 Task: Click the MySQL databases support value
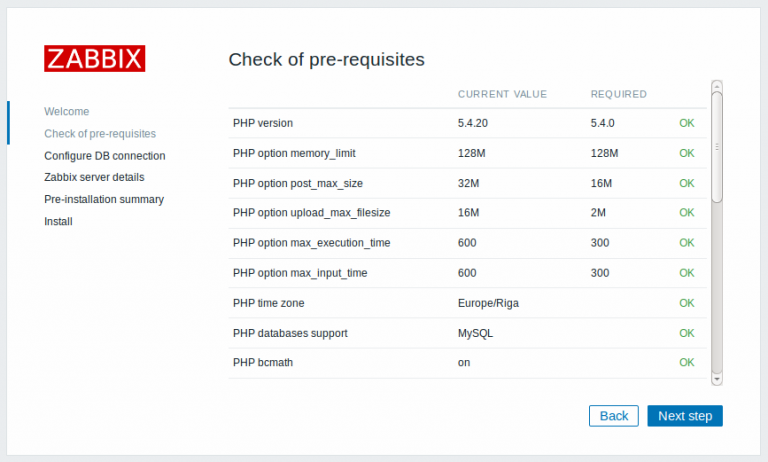pos(475,333)
